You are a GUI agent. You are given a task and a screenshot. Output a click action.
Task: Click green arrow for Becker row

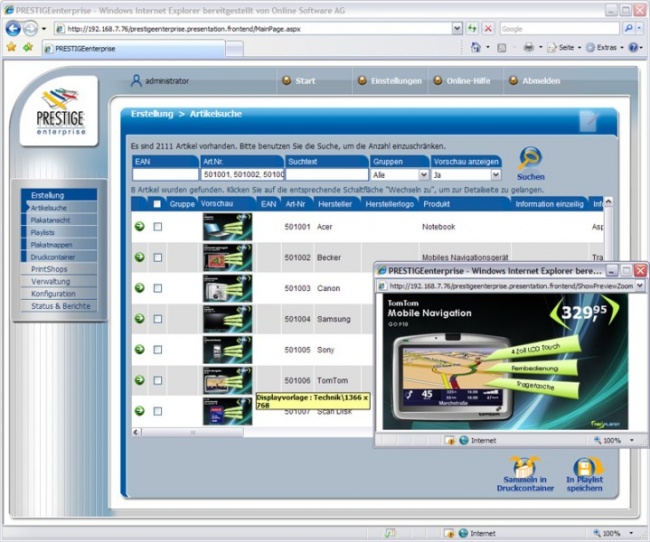(140, 257)
